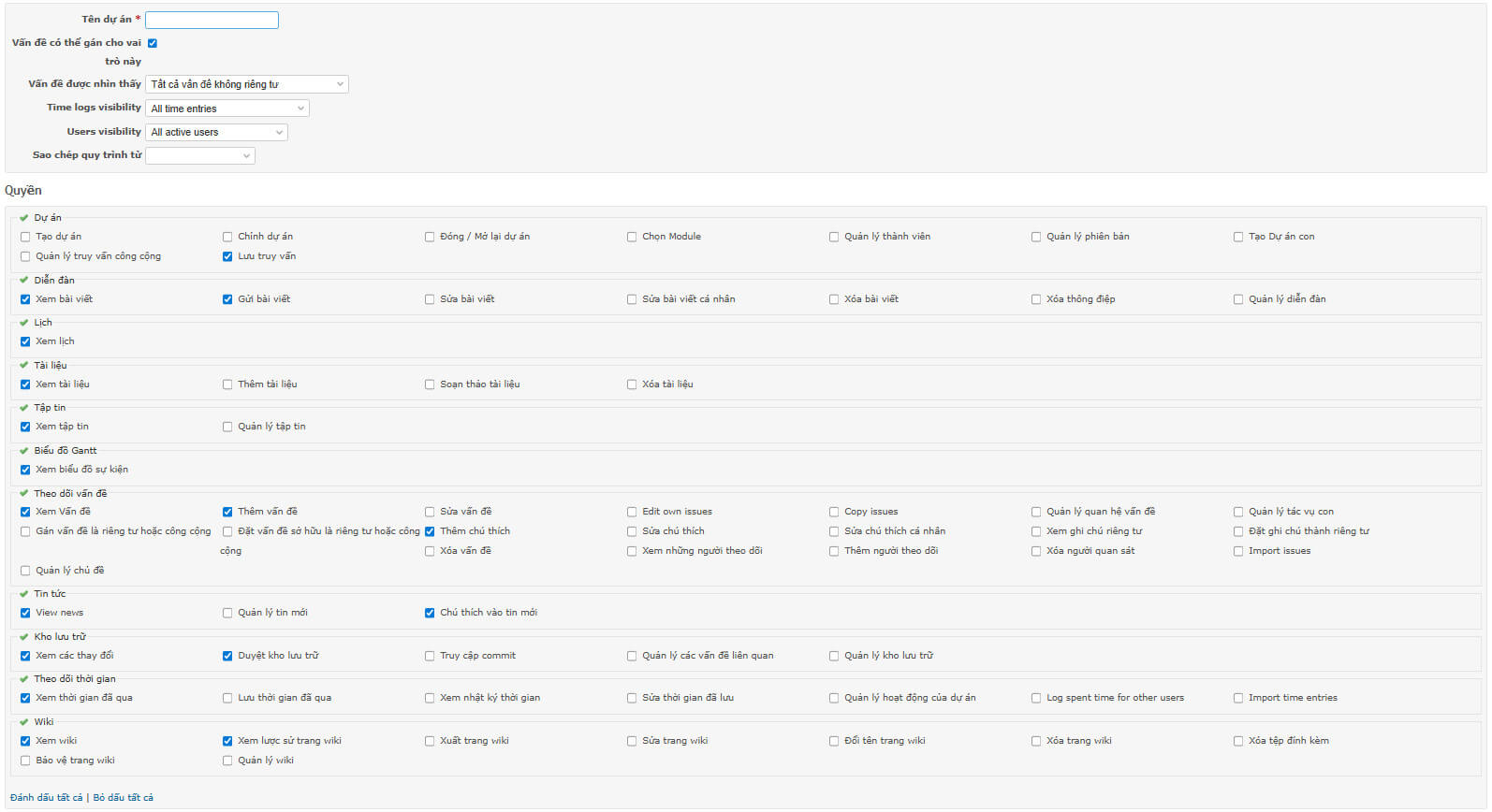Click the Đánh dấu tất cả link
The height and width of the screenshot is (812, 1492).
click(x=46, y=798)
